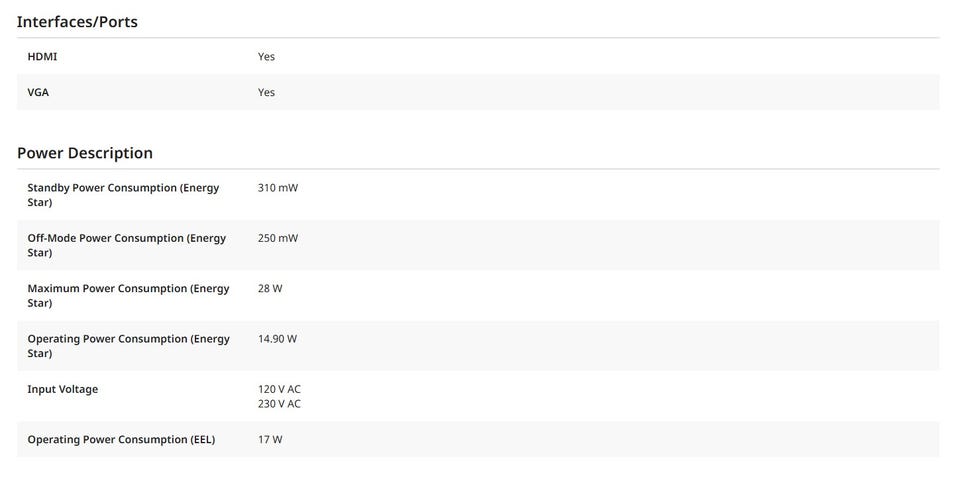Click the 17 W EEL value

[270, 440]
